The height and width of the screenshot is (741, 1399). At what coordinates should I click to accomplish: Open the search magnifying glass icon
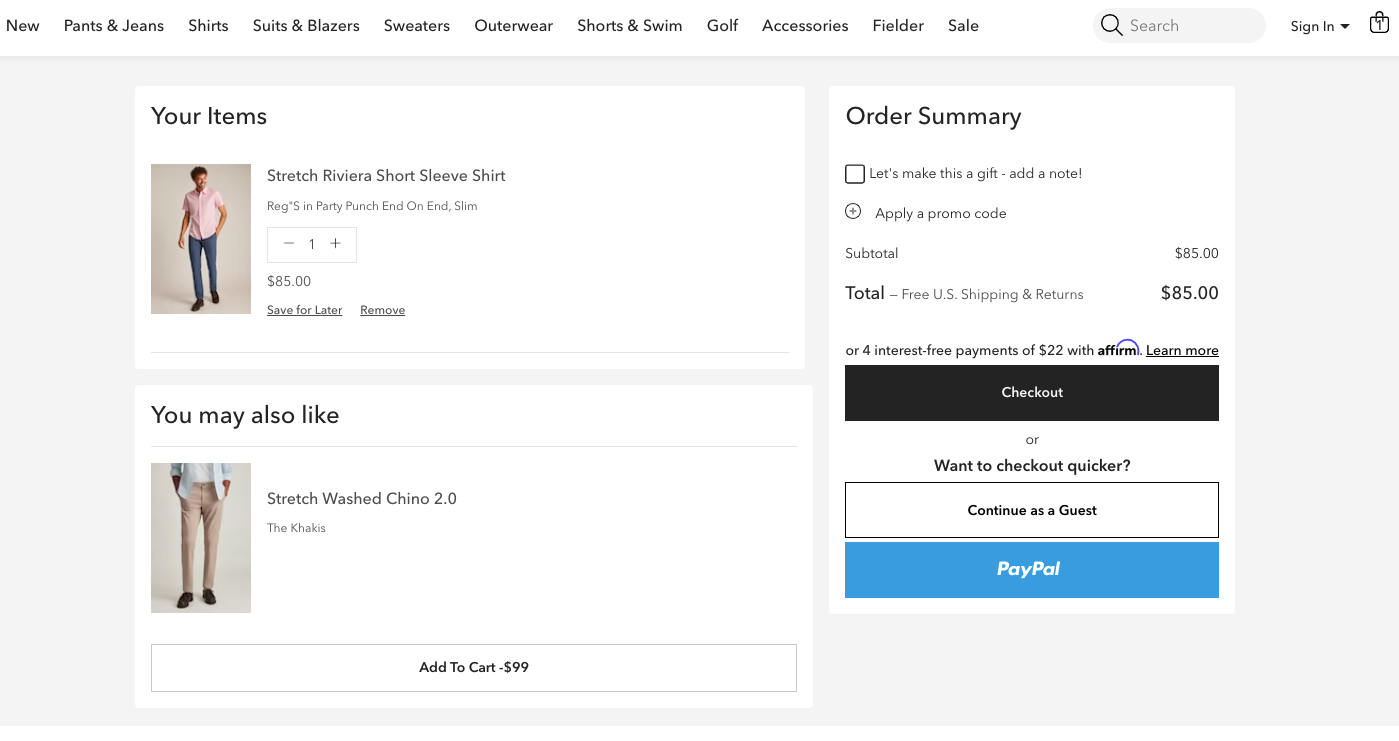(1111, 26)
